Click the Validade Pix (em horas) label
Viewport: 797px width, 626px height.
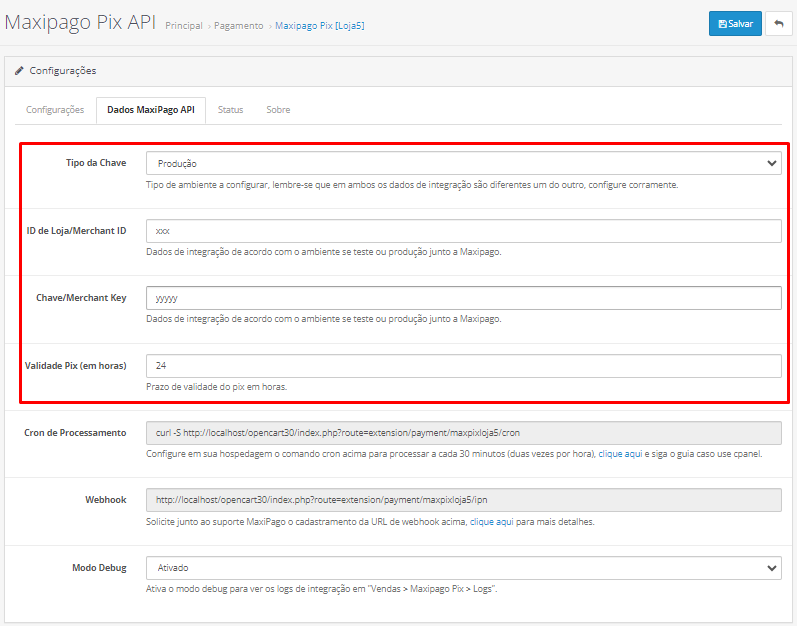[x=76, y=365]
